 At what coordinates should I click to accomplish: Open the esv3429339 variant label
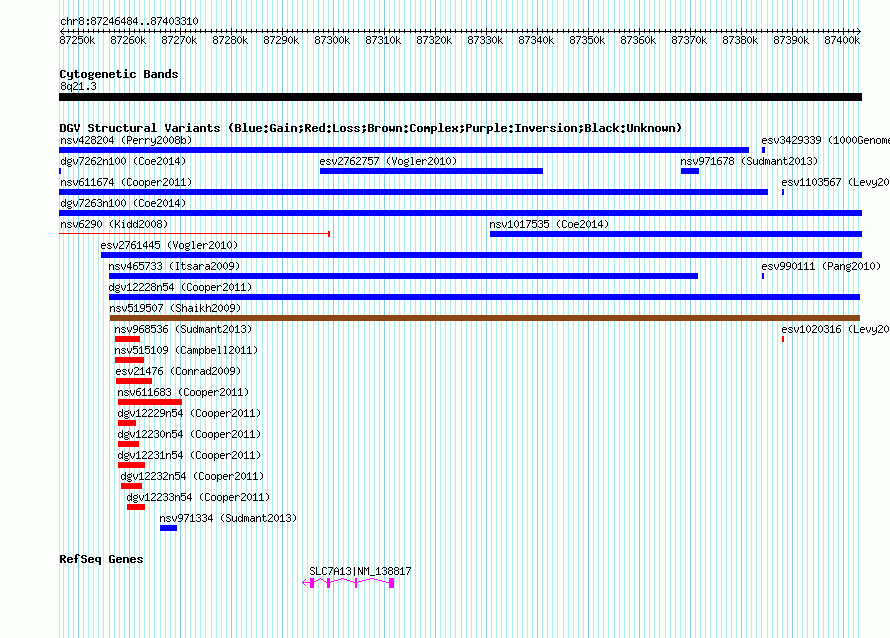825,140
